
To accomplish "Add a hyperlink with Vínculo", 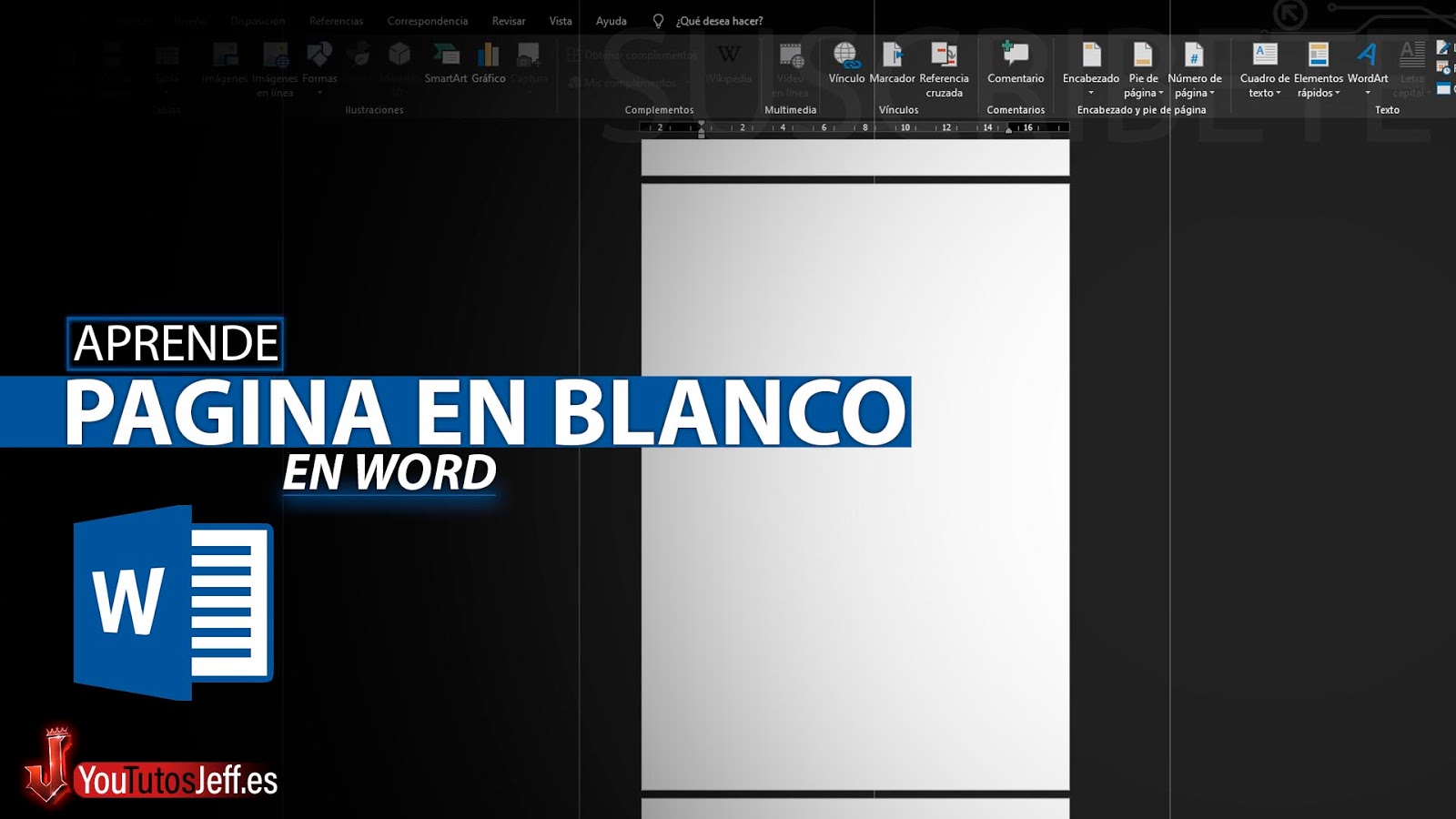I will 846,64.
